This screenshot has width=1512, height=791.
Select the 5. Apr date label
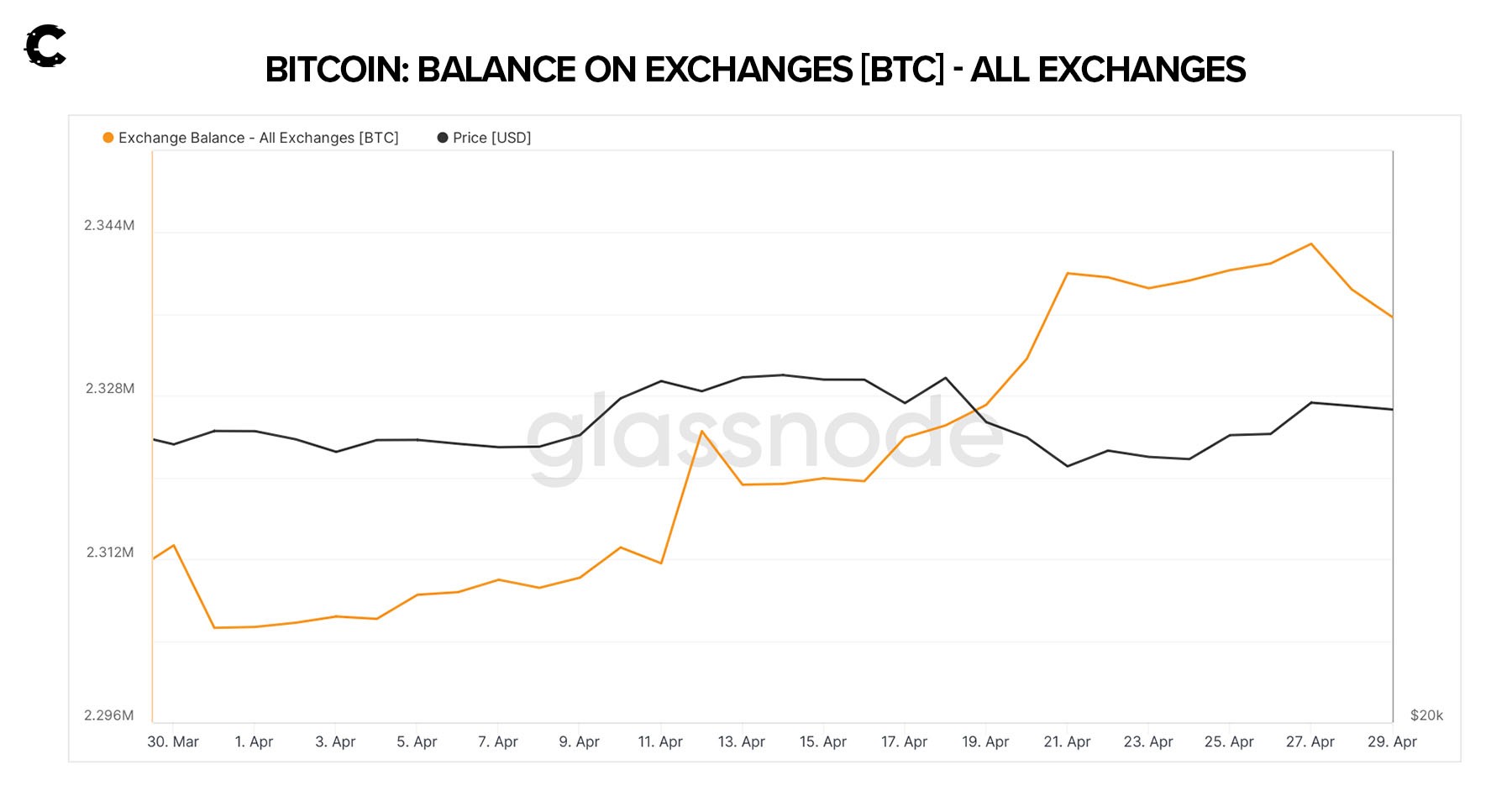click(417, 741)
